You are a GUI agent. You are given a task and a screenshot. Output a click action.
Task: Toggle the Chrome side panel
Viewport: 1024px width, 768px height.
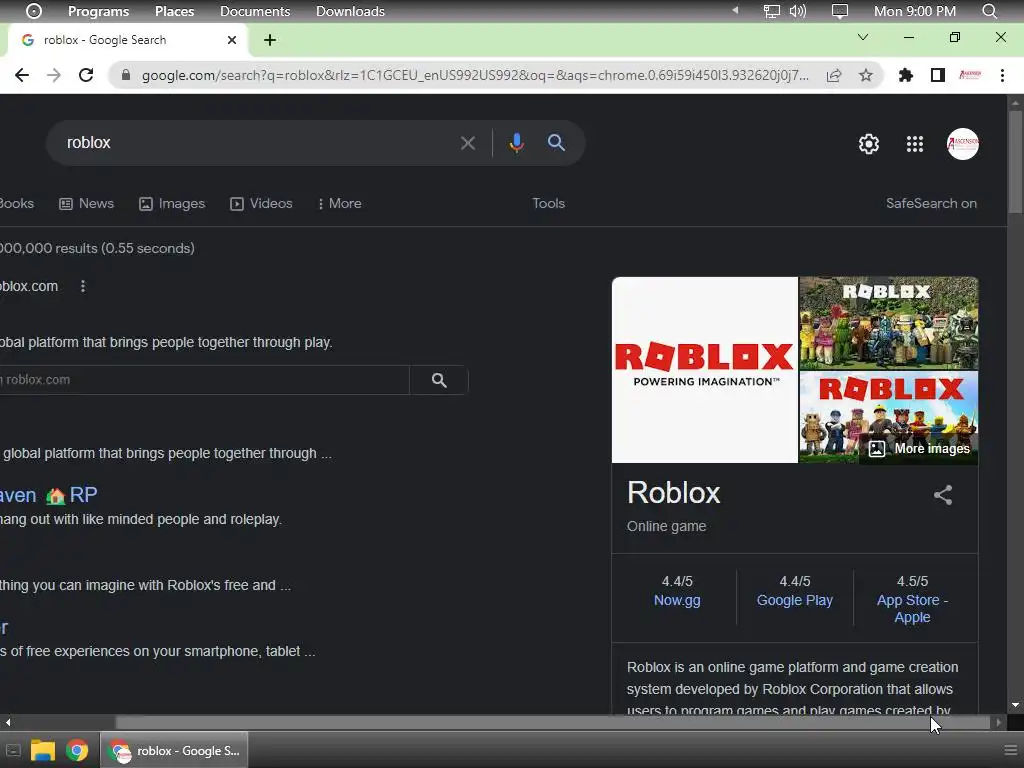938,75
